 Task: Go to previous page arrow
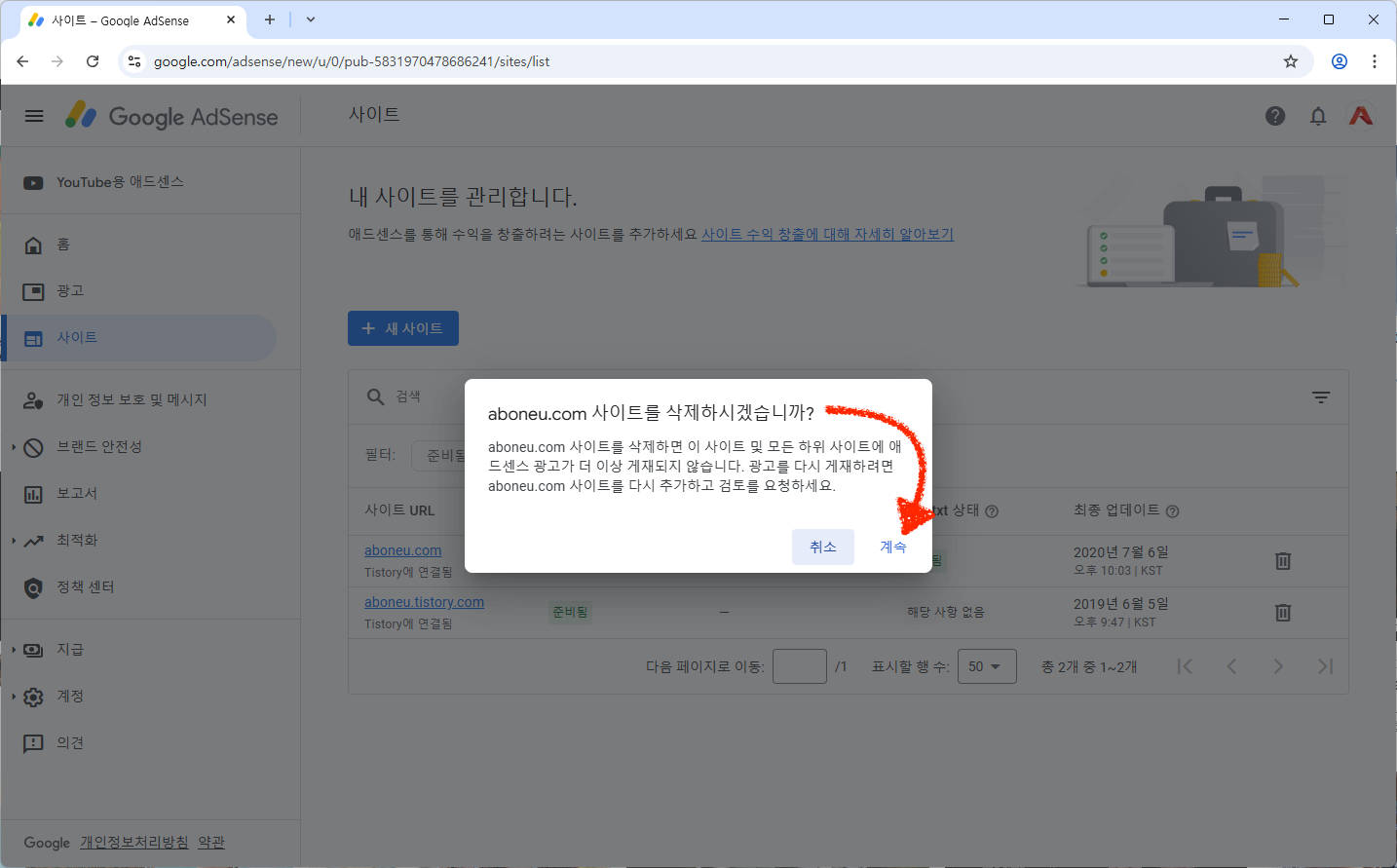point(1231,666)
